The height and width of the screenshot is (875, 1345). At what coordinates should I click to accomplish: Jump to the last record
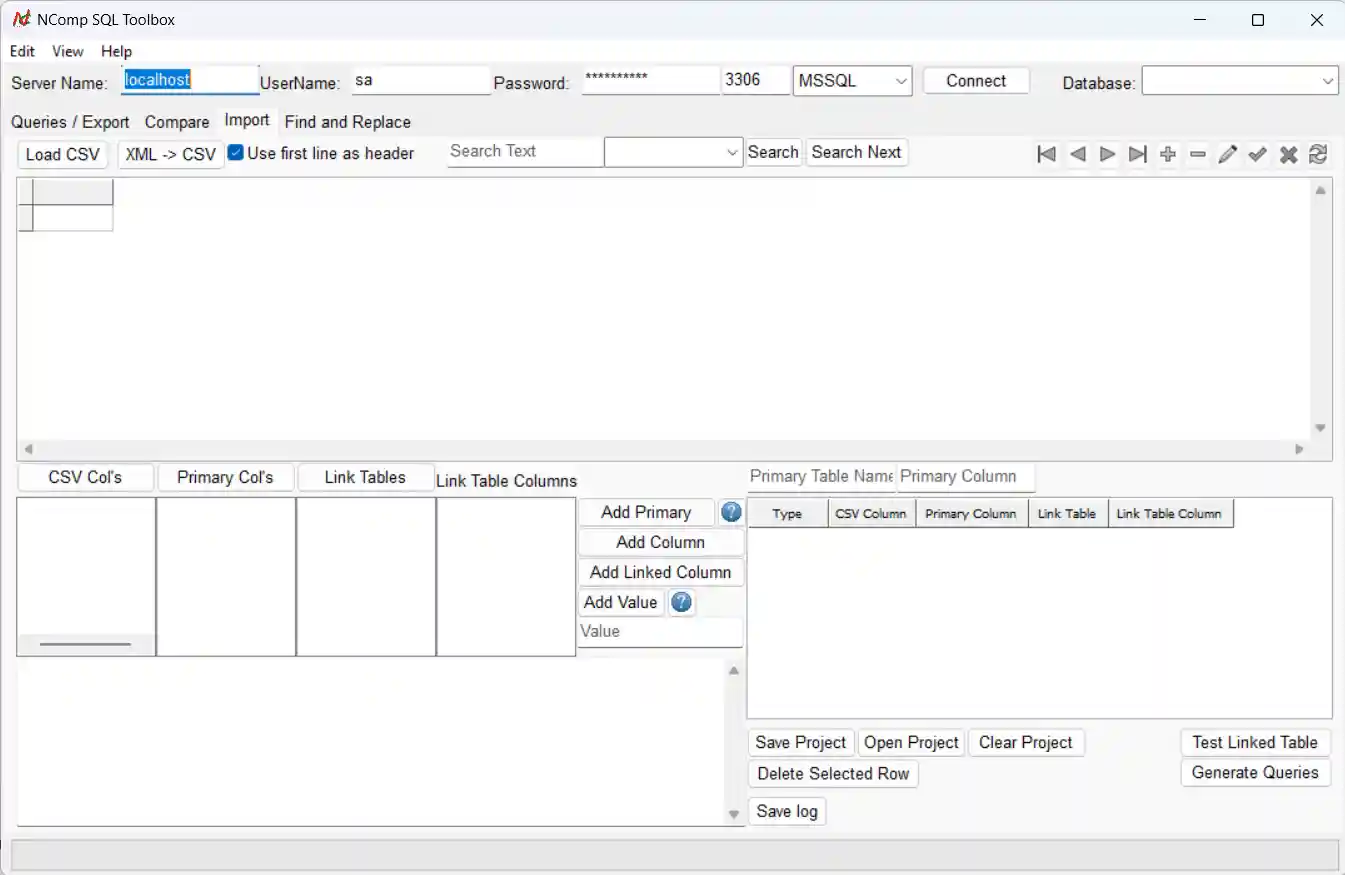(1137, 154)
